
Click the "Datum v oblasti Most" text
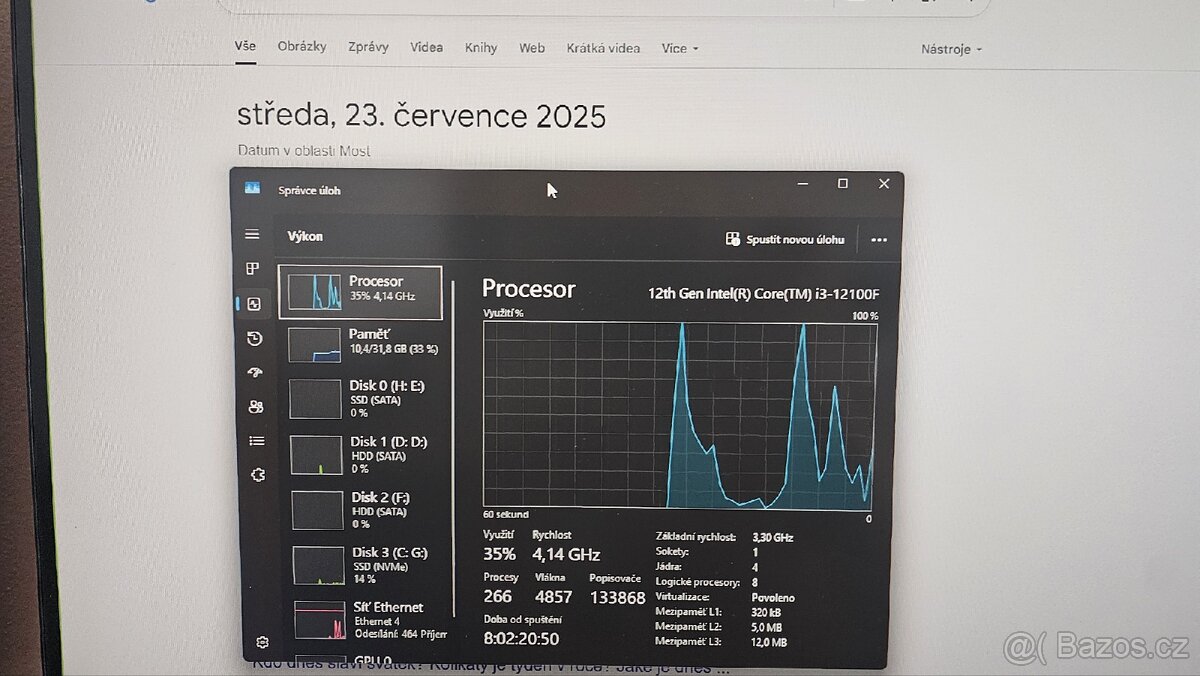coord(304,151)
